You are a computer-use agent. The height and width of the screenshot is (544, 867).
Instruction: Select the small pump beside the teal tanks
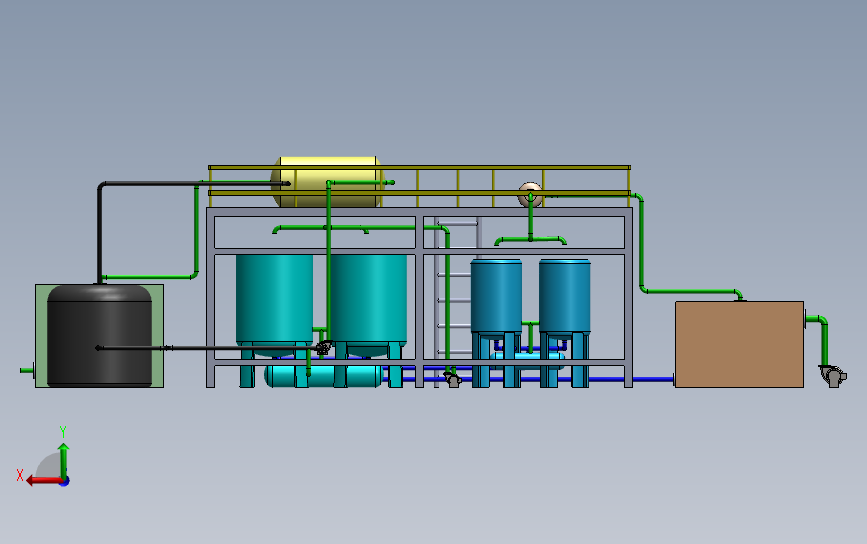(x=323, y=347)
